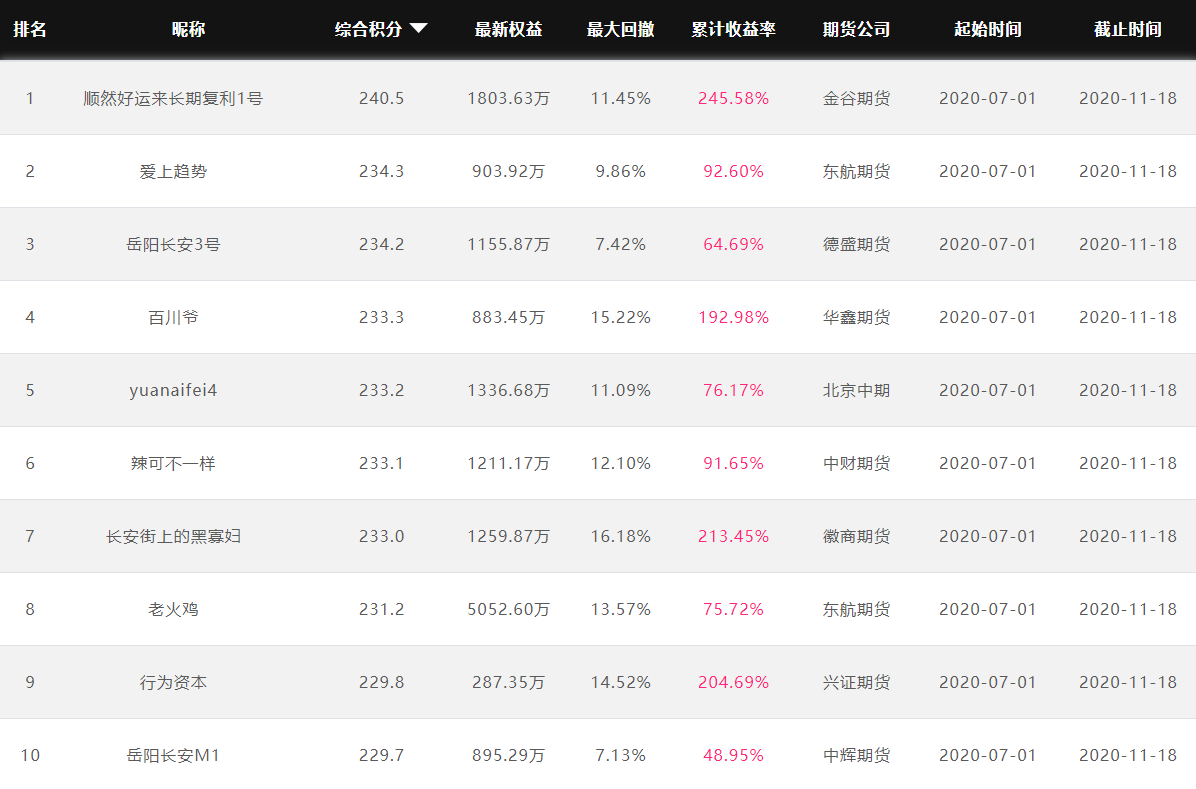Select nickname 长安街上的黑寡妇
Viewport: 1196px width, 789px height.
173,536
